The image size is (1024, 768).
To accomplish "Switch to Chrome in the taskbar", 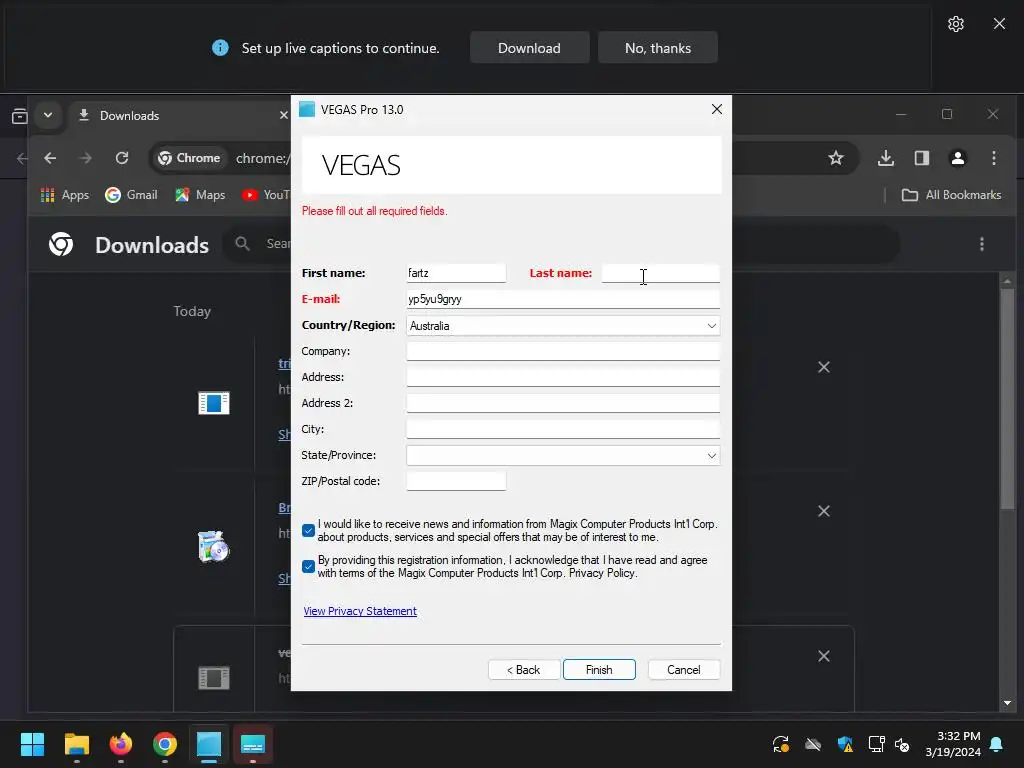I will point(165,744).
